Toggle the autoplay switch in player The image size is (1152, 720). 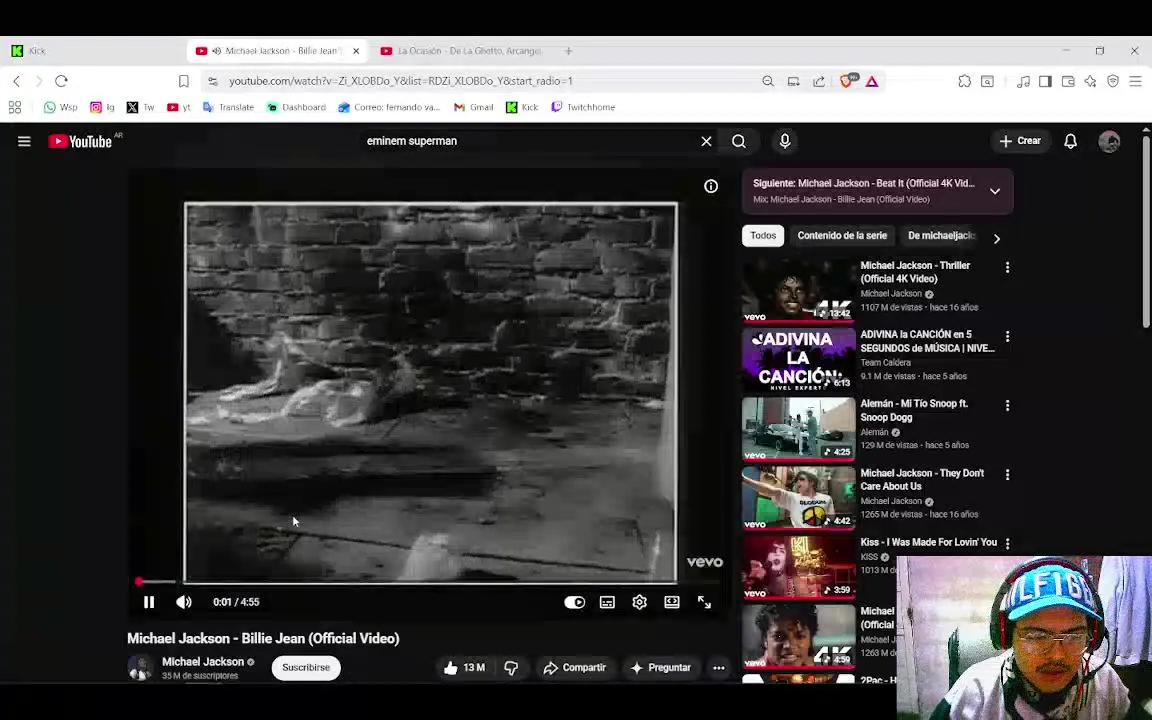point(575,602)
